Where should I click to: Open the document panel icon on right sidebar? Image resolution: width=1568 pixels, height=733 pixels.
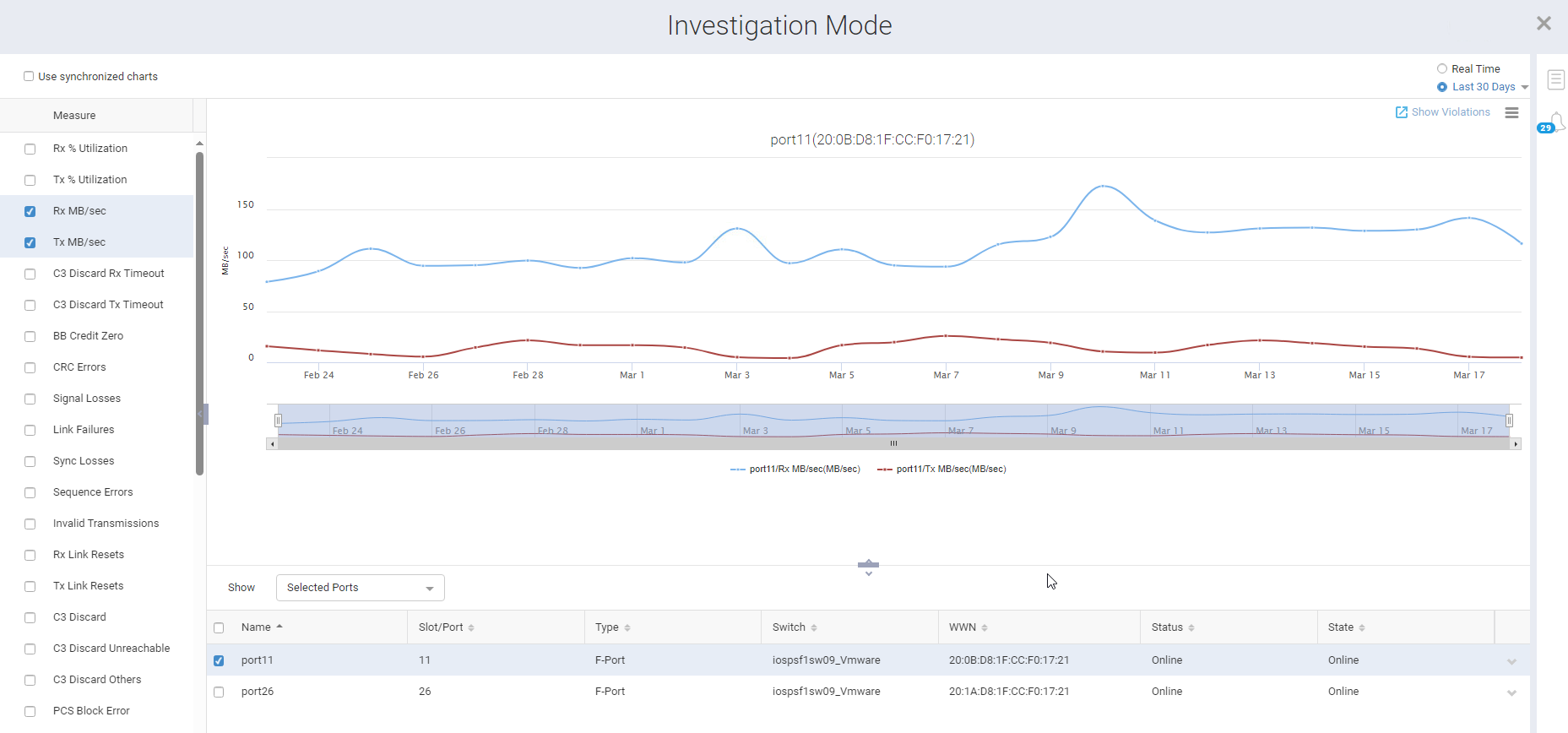pos(1555,79)
